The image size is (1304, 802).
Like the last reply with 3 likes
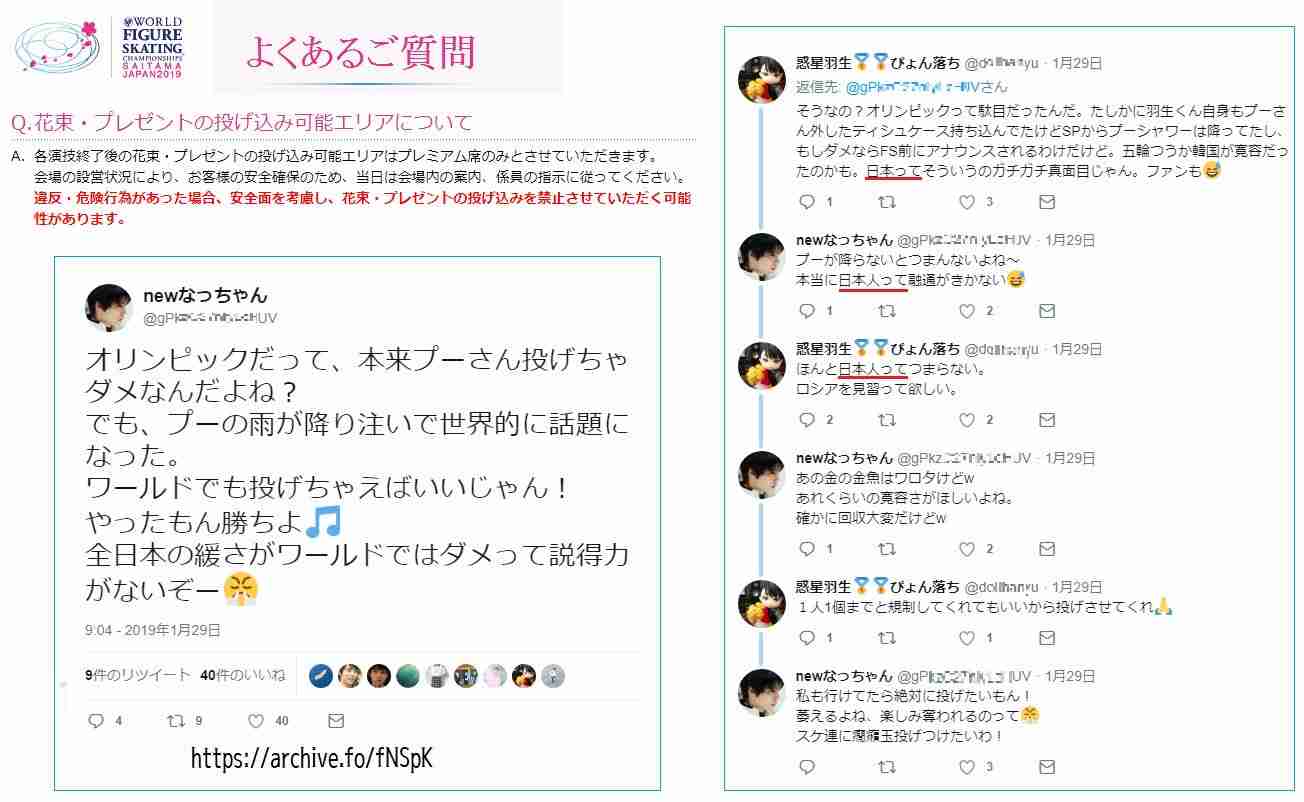[966, 767]
